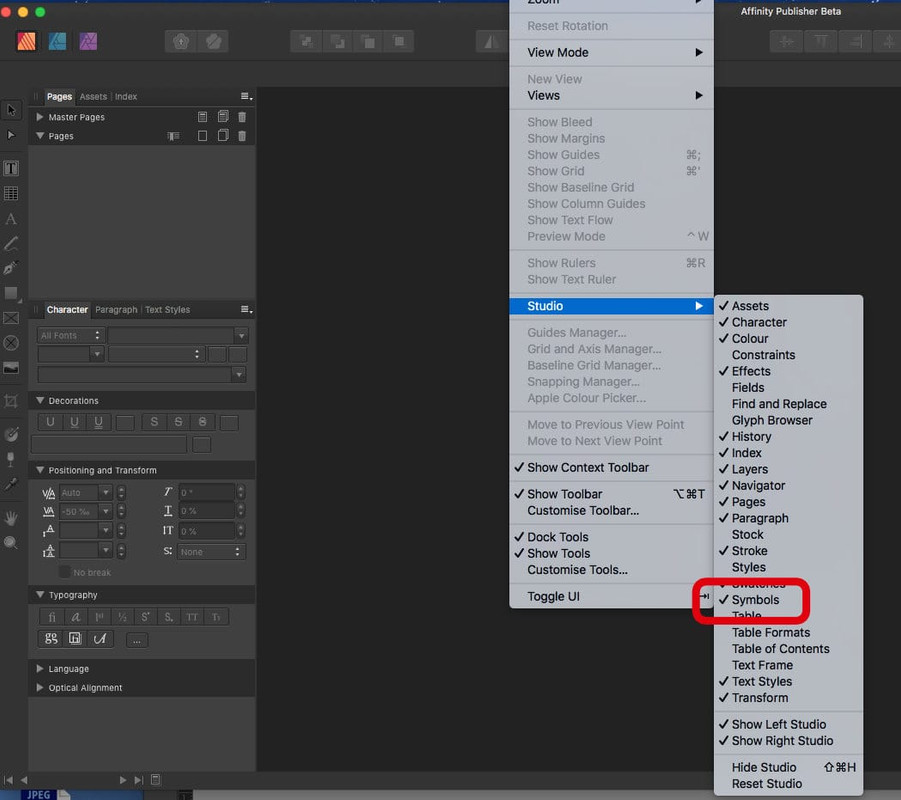Collapse Typography section
901x800 pixels.
40,595
